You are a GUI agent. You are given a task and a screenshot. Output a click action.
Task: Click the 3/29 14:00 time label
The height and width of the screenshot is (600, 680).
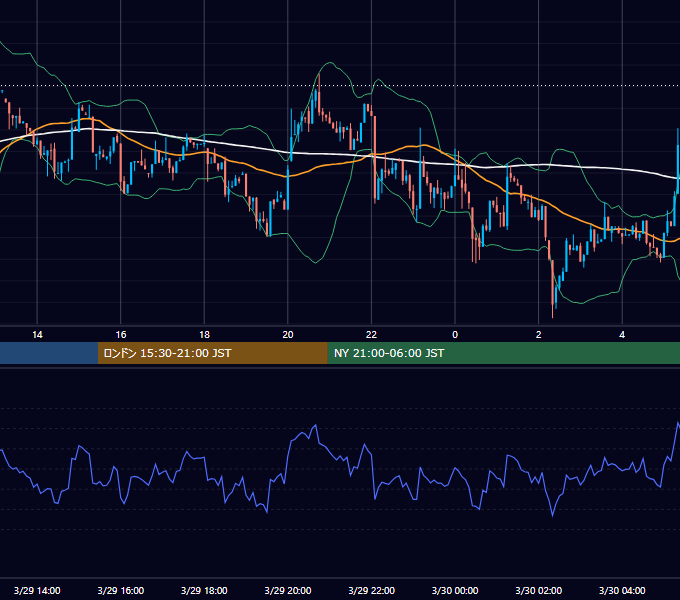37,590
